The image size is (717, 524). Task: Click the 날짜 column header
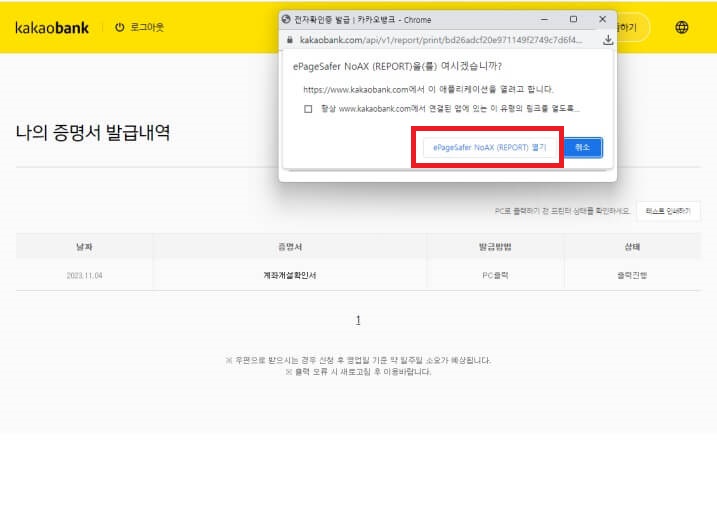tap(84, 247)
